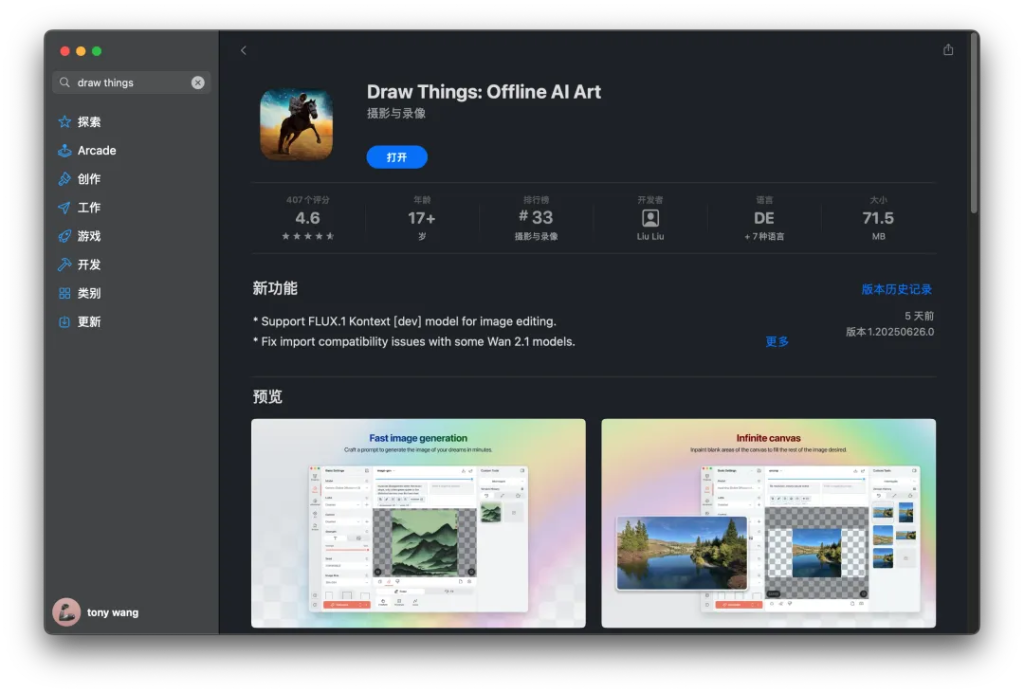Click the Draw Things: Offline AI Art title
The width and height of the screenshot is (1024, 693).
[484, 91]
